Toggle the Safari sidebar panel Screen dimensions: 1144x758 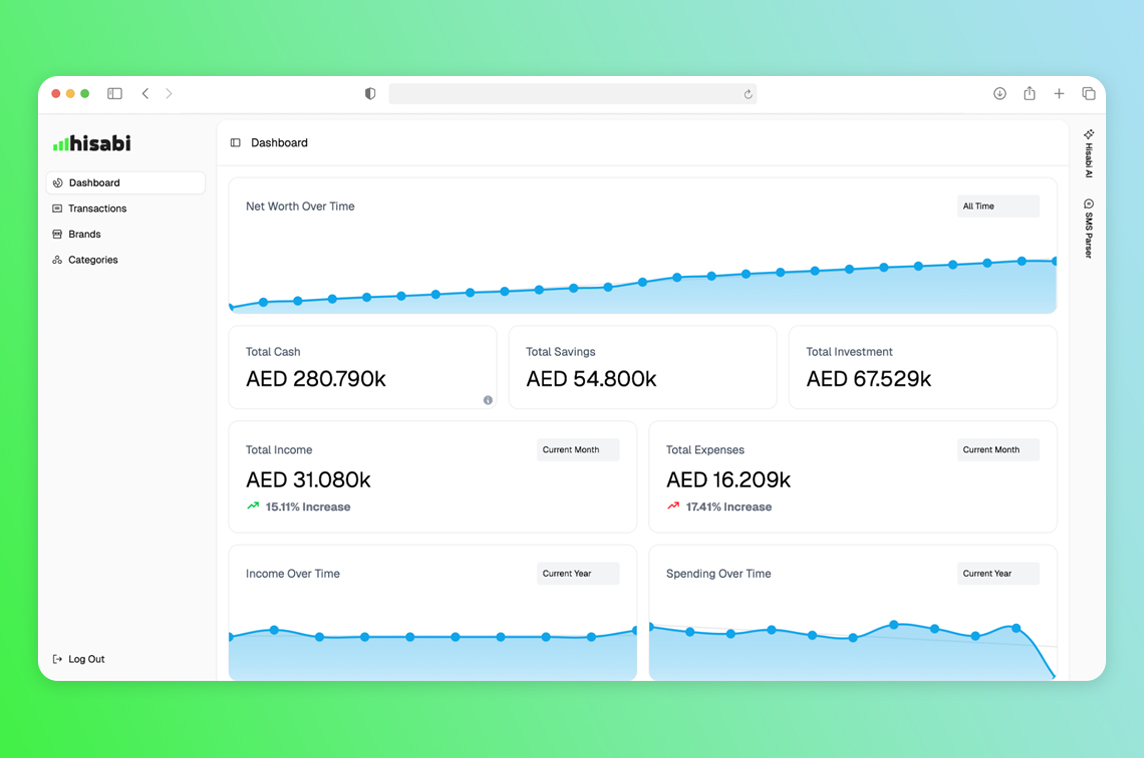pyautogui.click(x=115, y=94)
